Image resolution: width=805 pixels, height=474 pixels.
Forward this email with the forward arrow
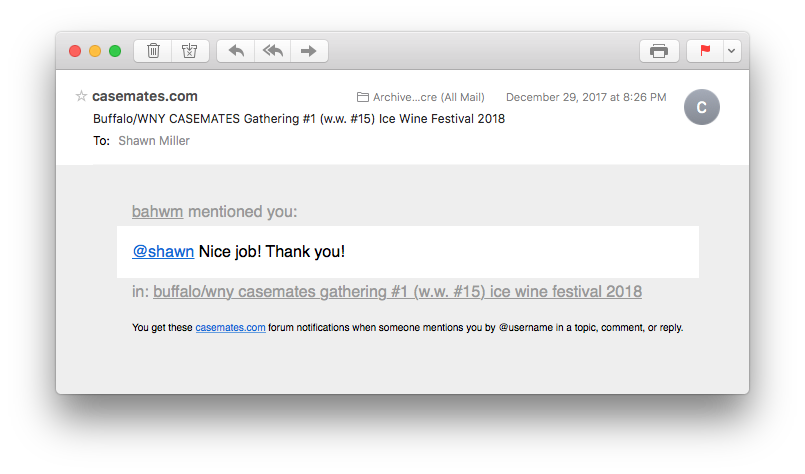(x=309, y=51)
